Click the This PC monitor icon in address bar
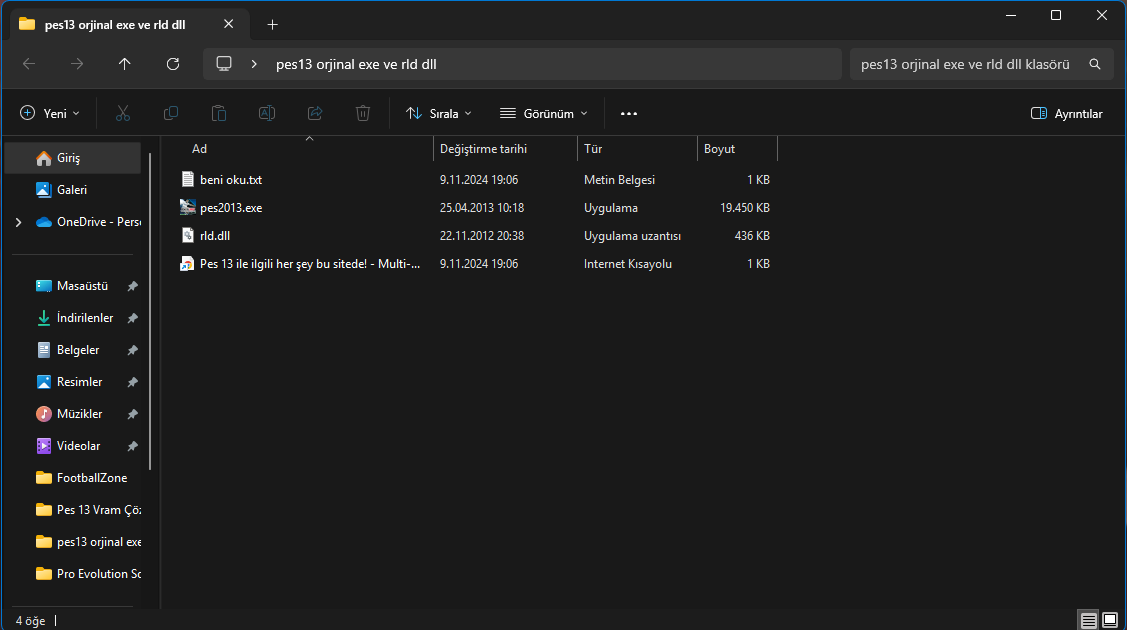This screenshot has height=630, width=1127. [224, 64]
